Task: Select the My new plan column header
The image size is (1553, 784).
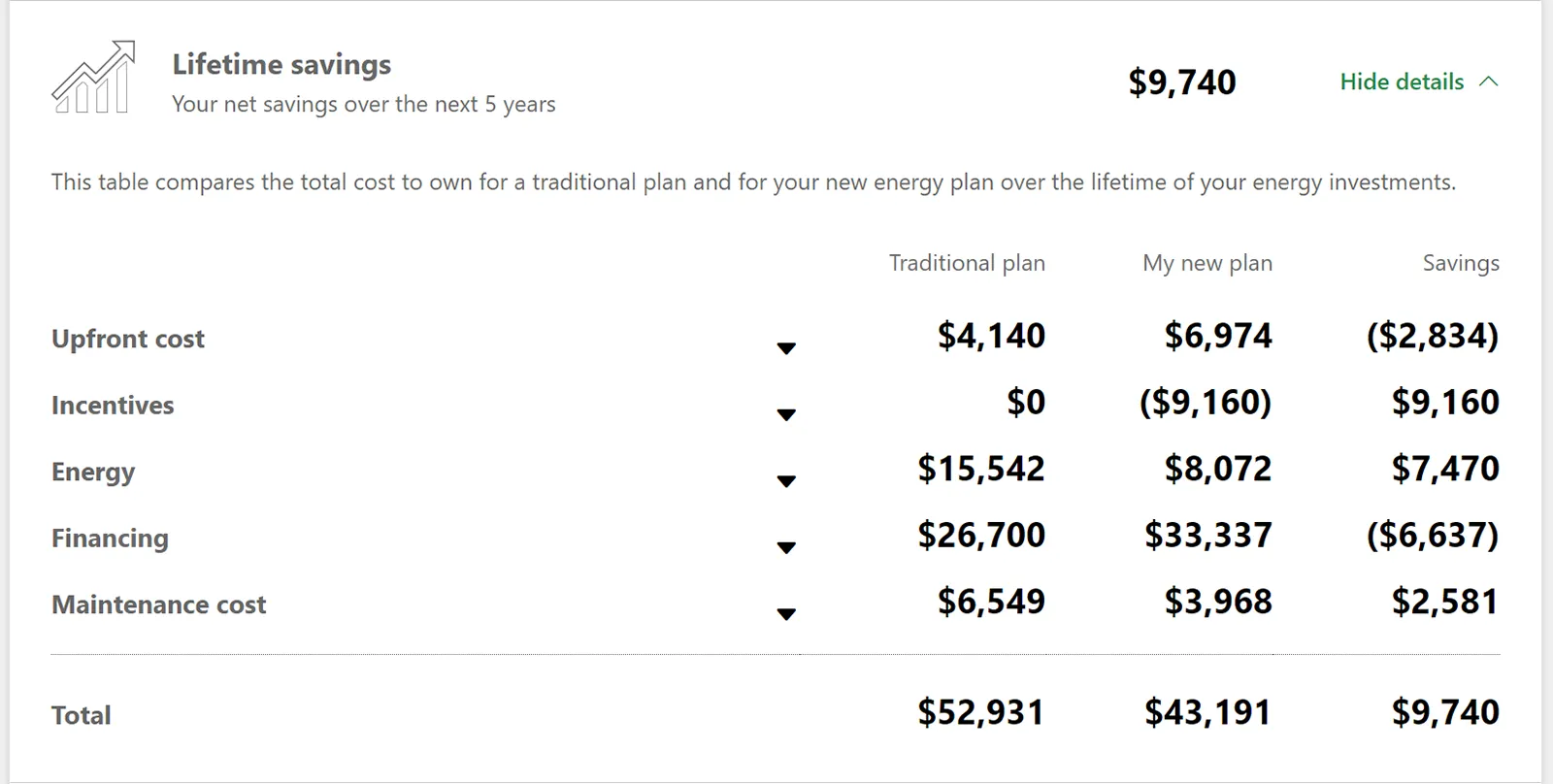Action: click(x=1206, y=263)
